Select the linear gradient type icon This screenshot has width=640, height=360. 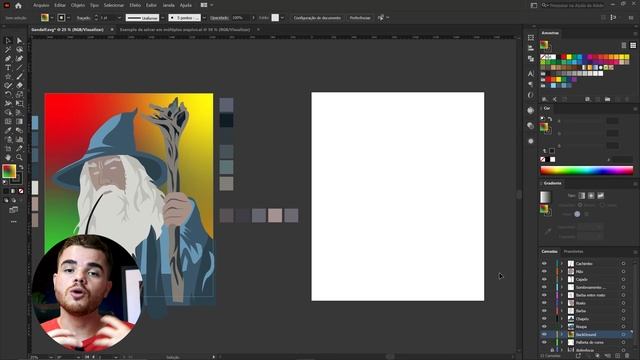coord(582,196)
